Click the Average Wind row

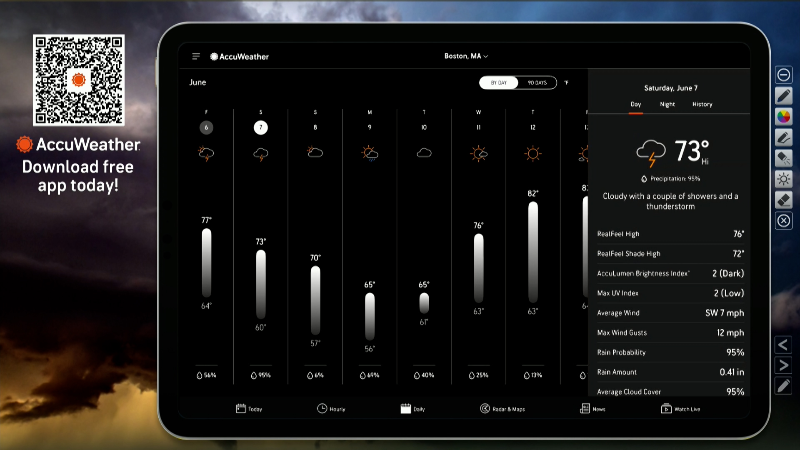(x=670, y=313)
